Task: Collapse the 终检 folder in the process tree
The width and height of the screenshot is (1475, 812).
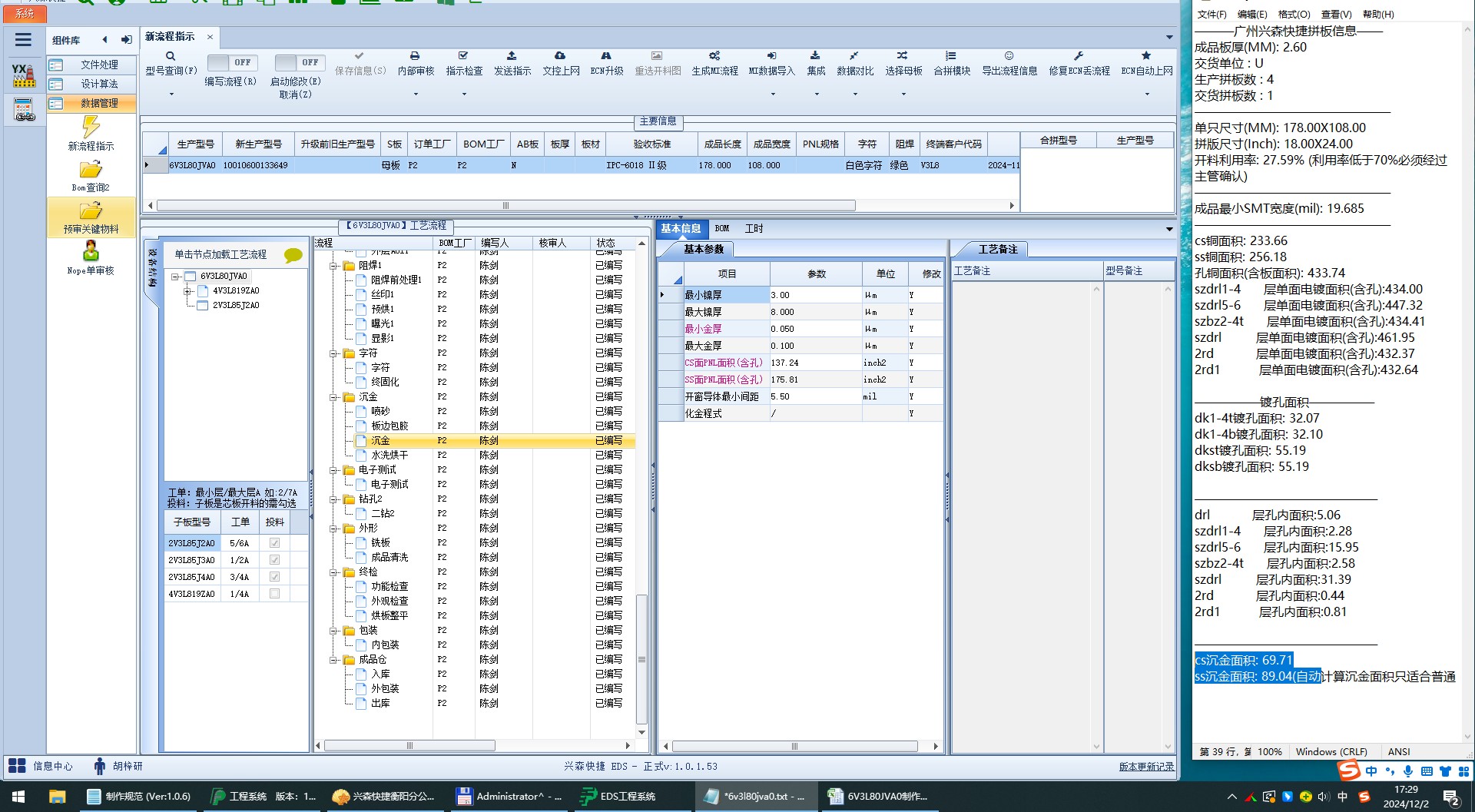Action: pyautogui.click(x=333, y=572)
